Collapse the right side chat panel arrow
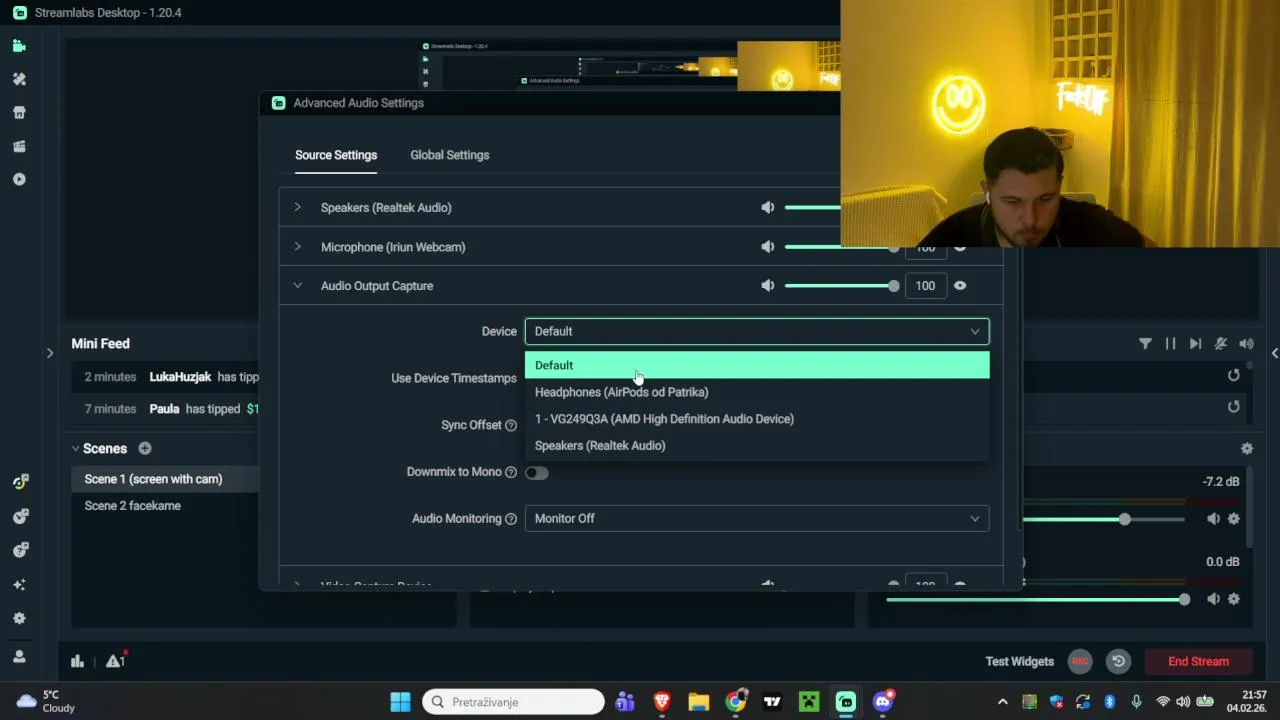Screen dimensions: 1280x720 point(1274,353)
